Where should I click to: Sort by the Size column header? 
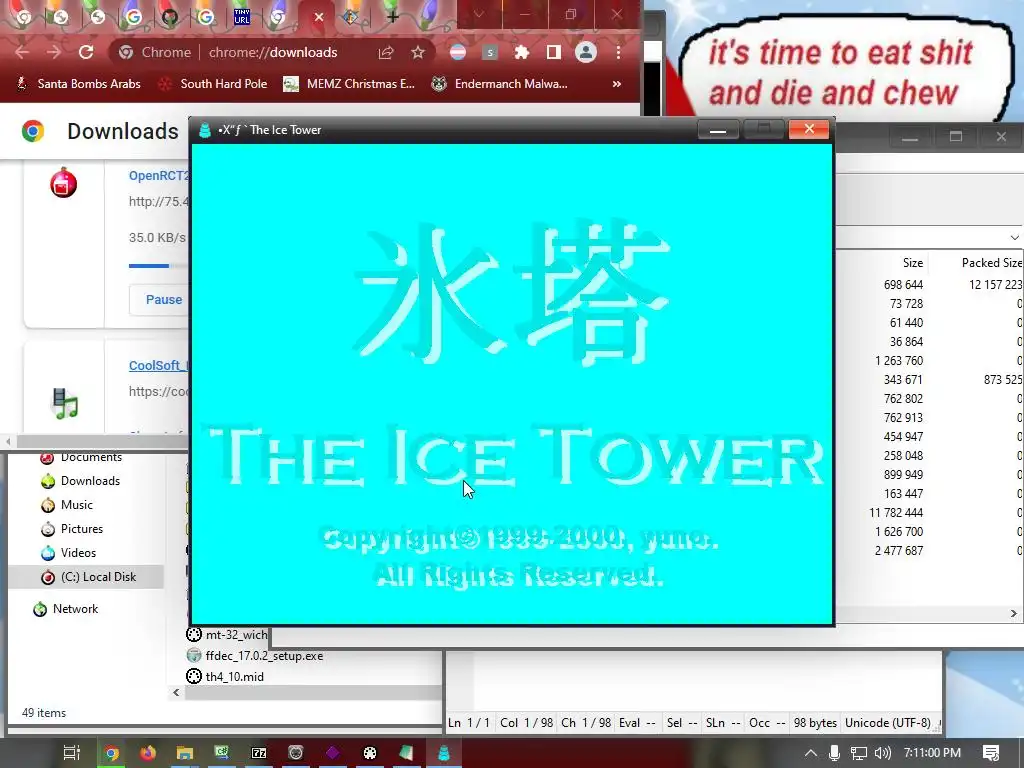(x=913, y=263)
